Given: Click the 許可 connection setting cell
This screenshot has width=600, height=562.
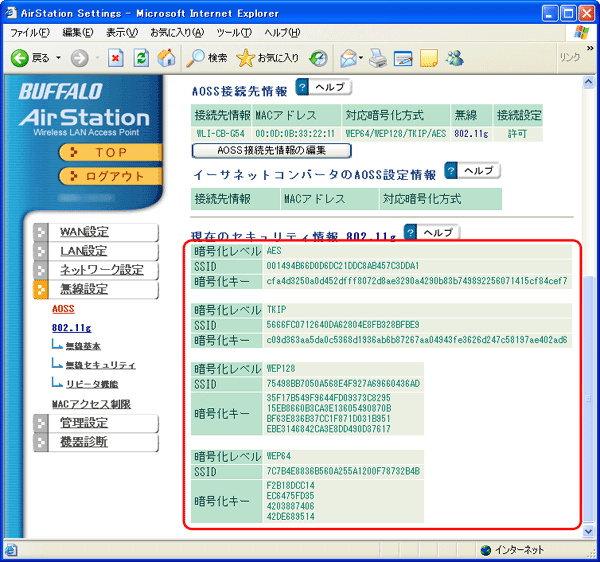Looking at the screenshot, I should coord(518,134).
